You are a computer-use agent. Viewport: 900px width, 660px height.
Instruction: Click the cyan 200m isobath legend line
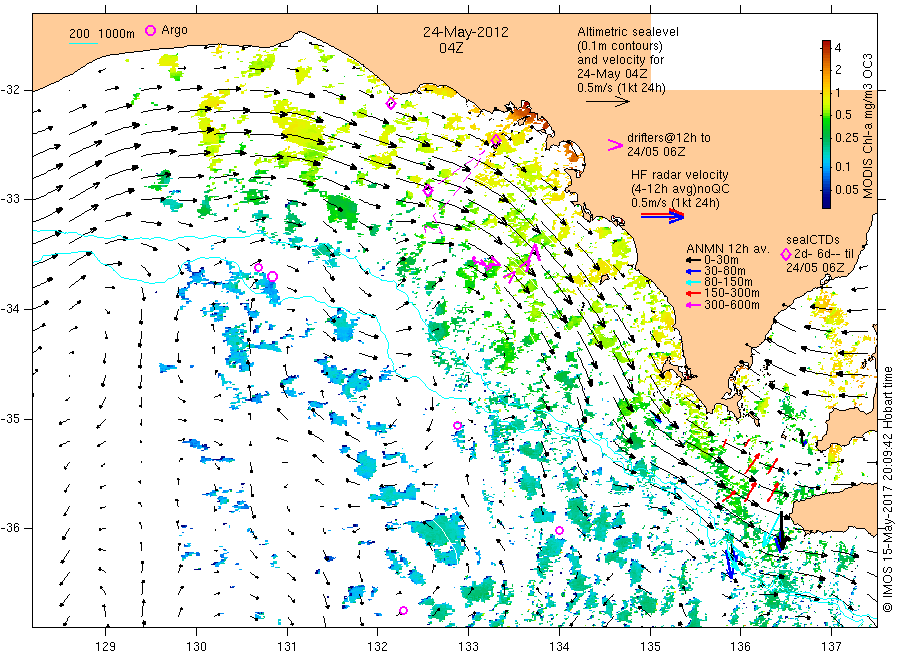(x=83, y=43)
